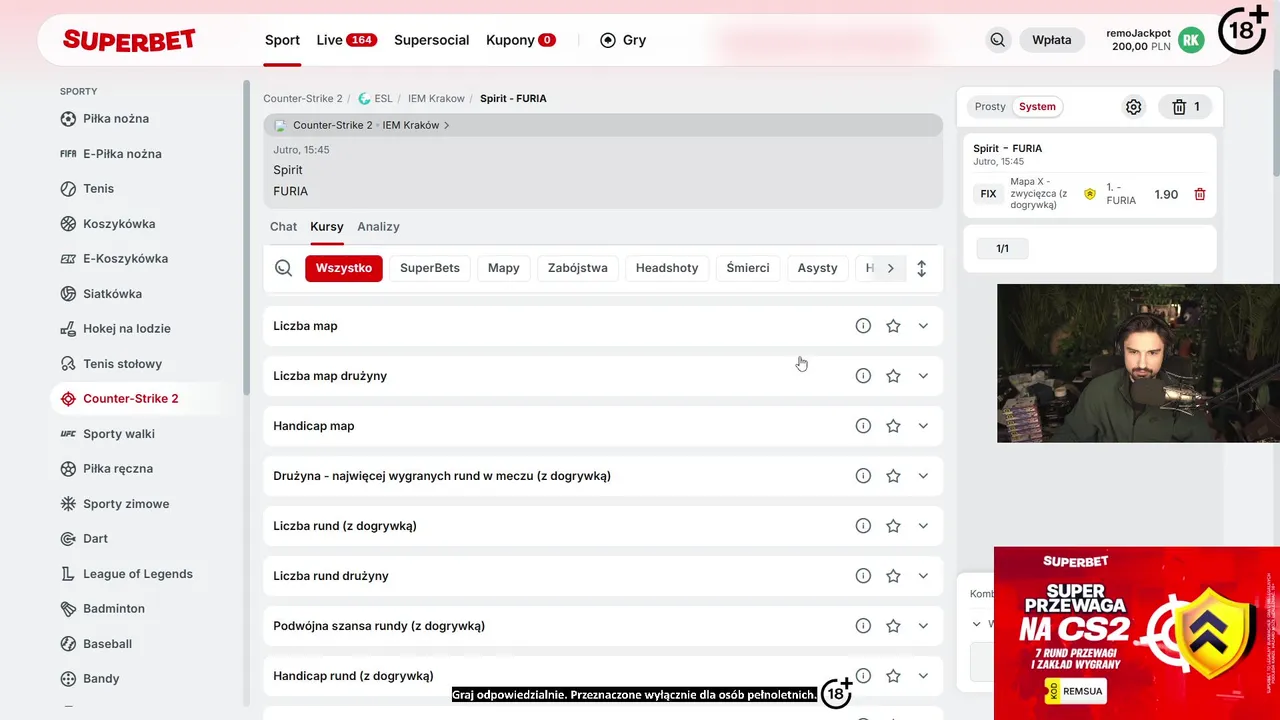Filter markets by SuperBets
Image resolution: width=1280 pixels, height=720 pixels.
[430, 268]
